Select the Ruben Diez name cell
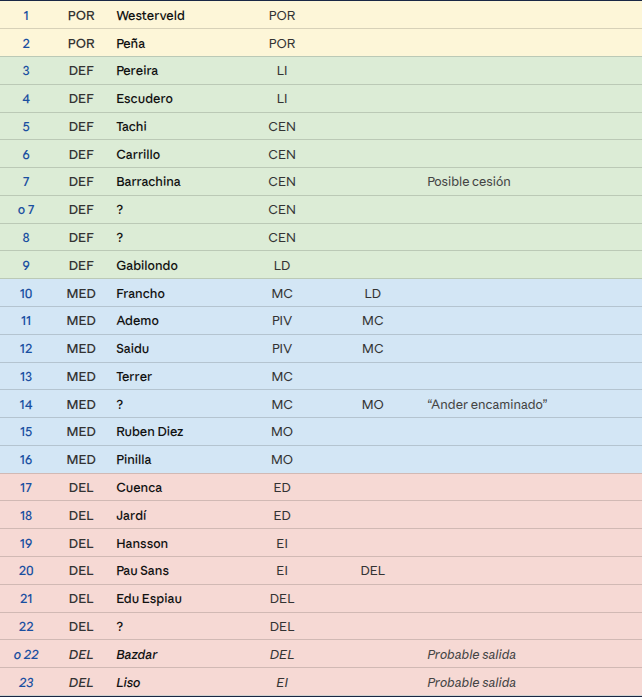 tap(150, 432)
